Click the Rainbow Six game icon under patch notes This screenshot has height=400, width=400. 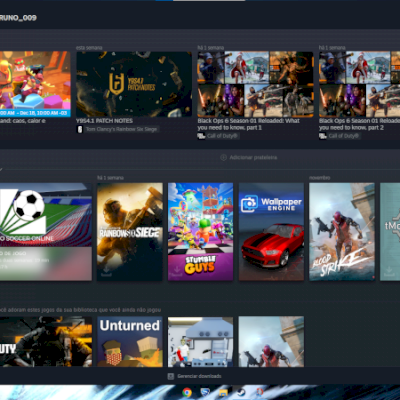pyautogui.click(x=80, y=129)
